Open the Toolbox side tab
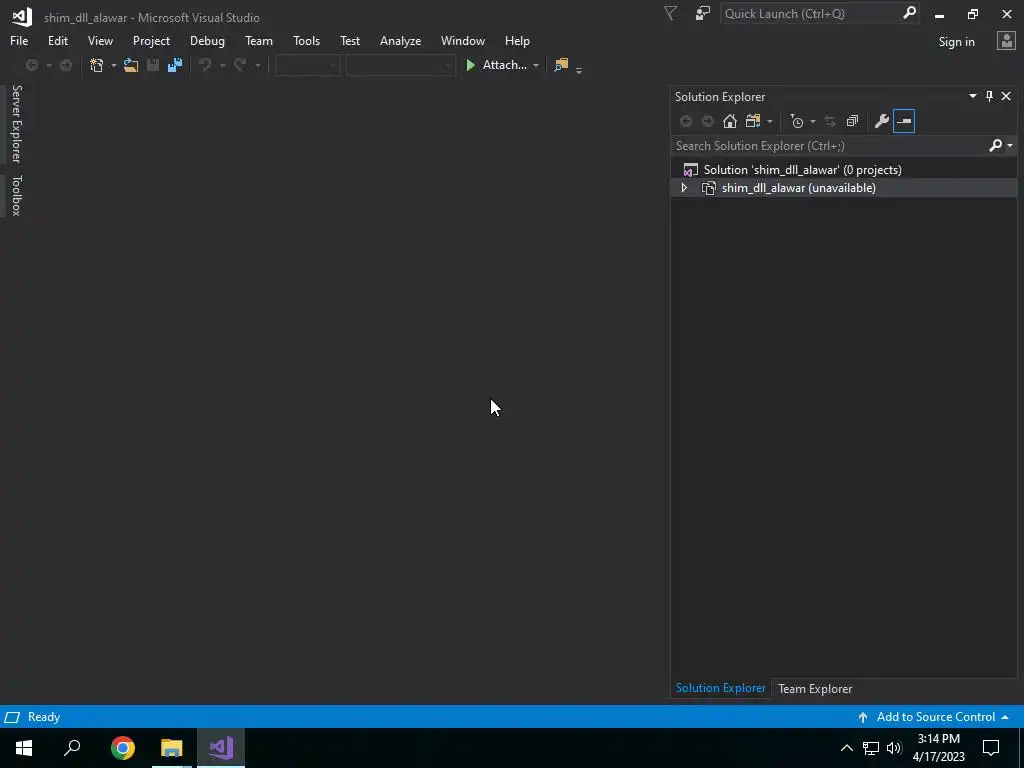Screen dimensions: 1024x768 [16, 195]
